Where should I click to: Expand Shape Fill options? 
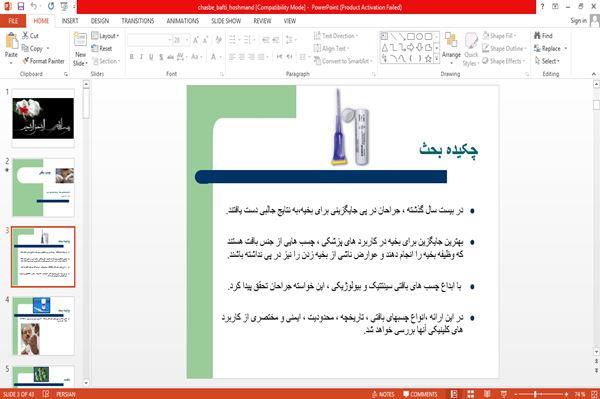click(499, 36)
